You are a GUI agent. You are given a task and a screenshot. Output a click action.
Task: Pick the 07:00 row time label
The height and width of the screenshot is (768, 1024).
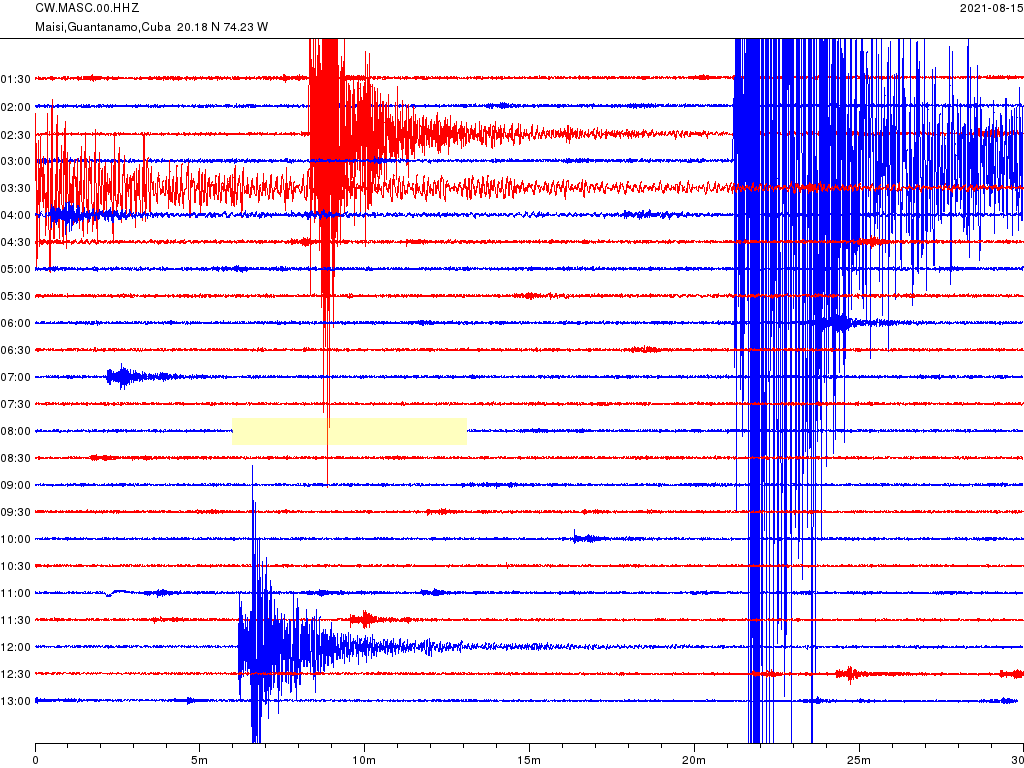pos(16,377)
